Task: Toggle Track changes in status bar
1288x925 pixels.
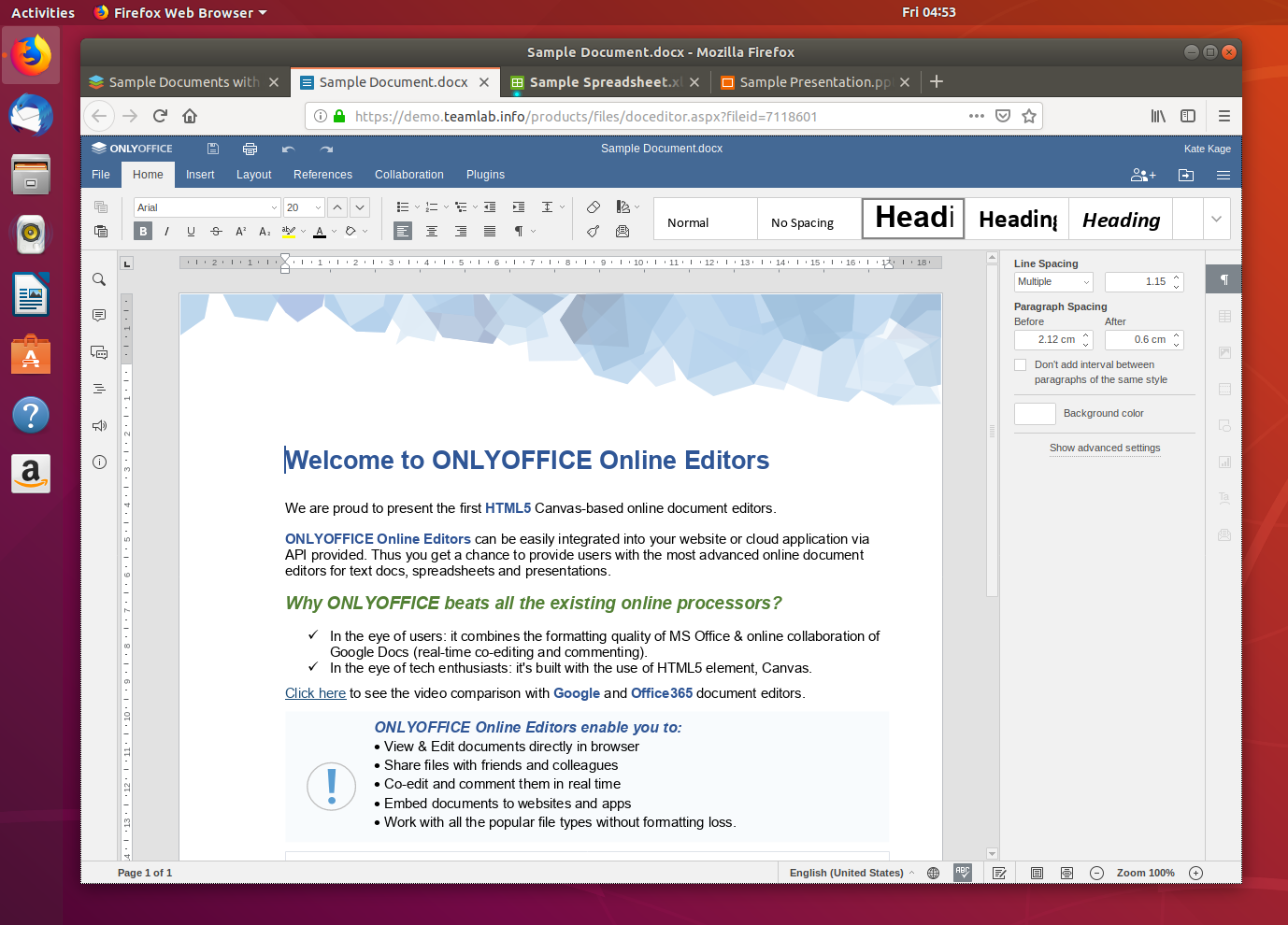Action: click(x=999, y=873)
